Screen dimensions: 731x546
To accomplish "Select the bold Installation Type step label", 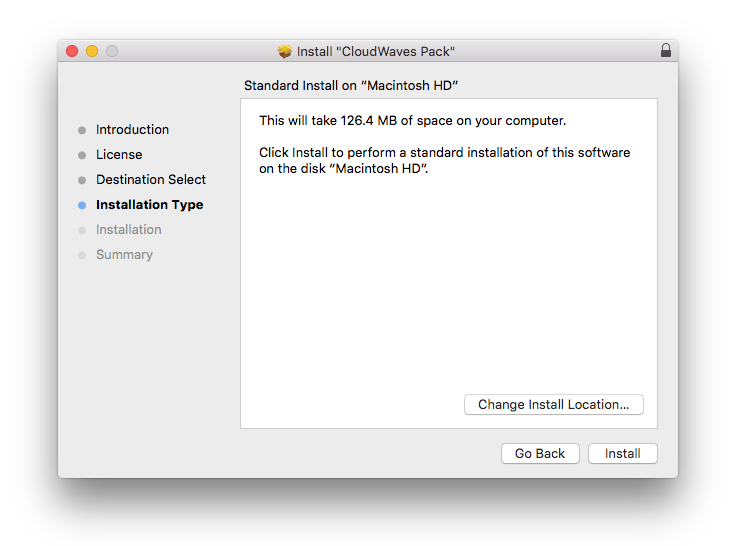I will 149,205.
